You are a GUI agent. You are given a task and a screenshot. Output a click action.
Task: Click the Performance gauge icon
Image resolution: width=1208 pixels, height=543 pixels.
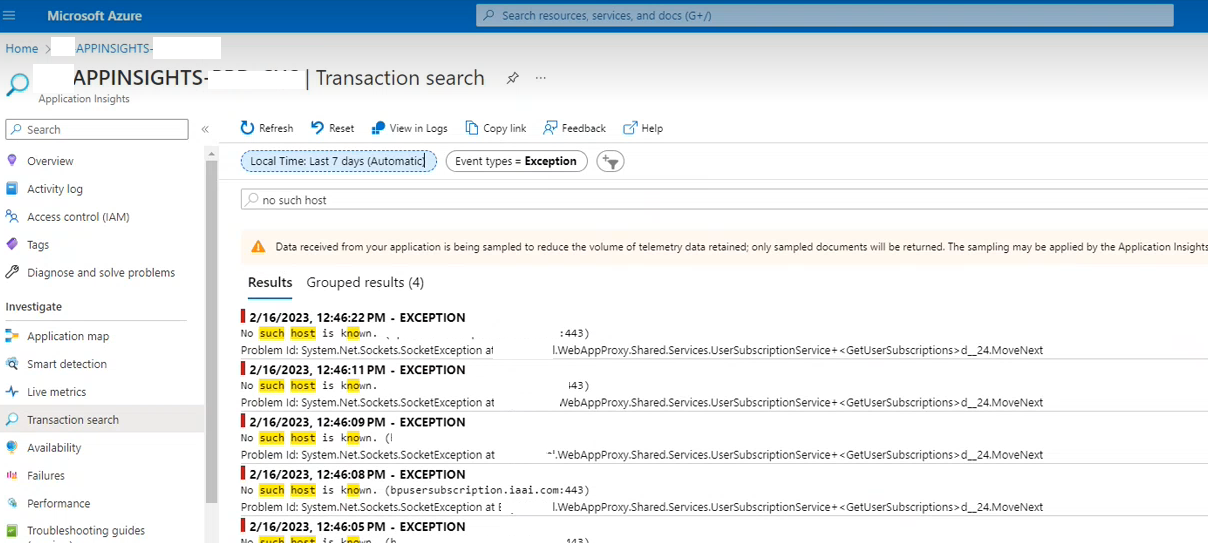pos(12,504)
